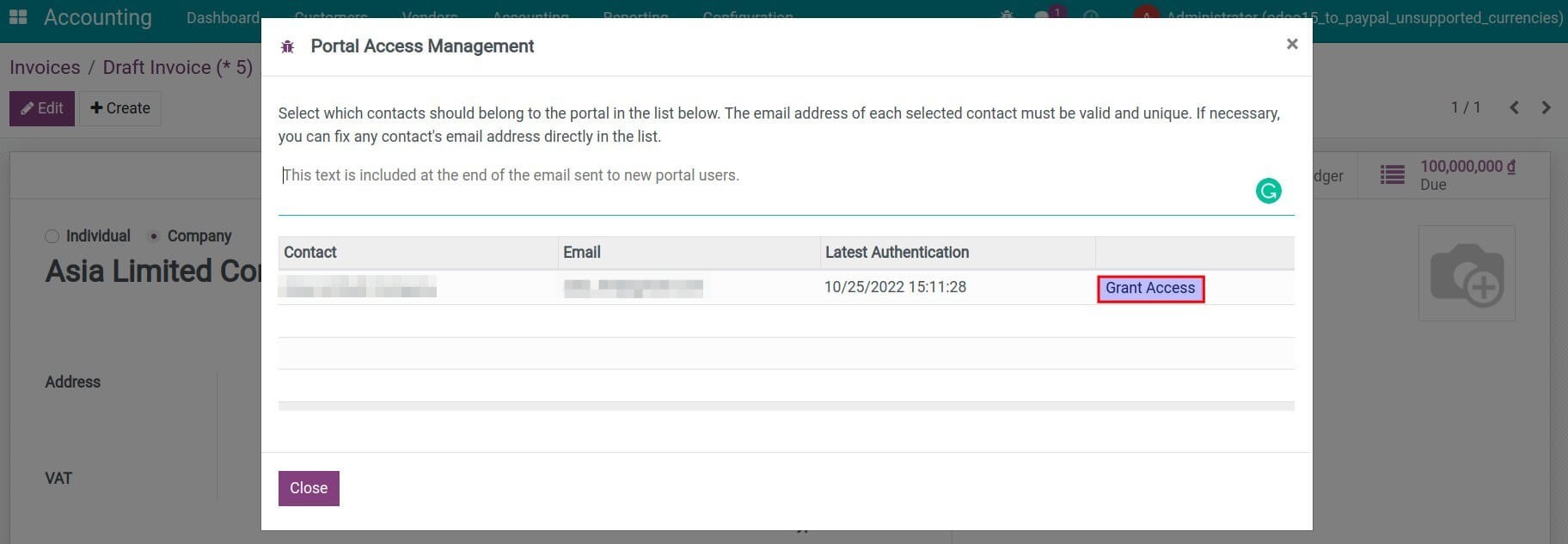Follow the Invoices breadcrumb link
Screen dimensions: 1568x544
(45, 66)
